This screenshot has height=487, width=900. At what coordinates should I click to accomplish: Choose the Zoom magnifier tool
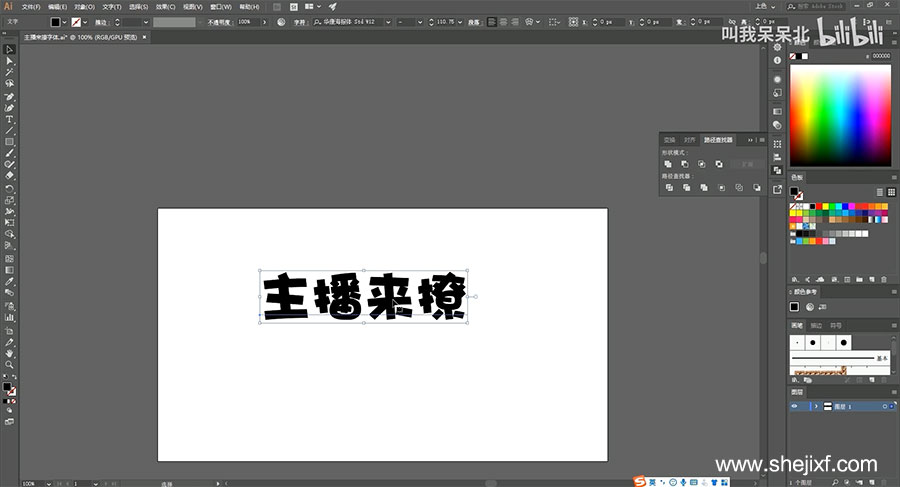click(9, 365)
